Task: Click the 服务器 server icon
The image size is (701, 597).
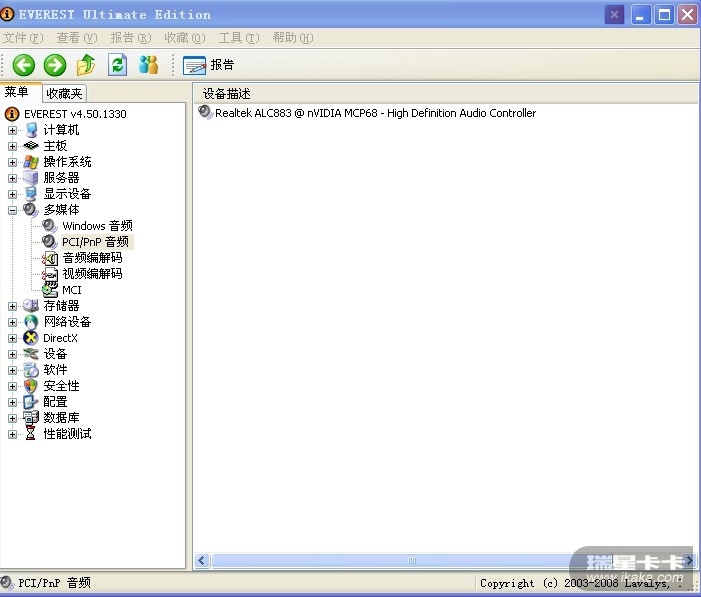Action: click(x=31, y=178)
